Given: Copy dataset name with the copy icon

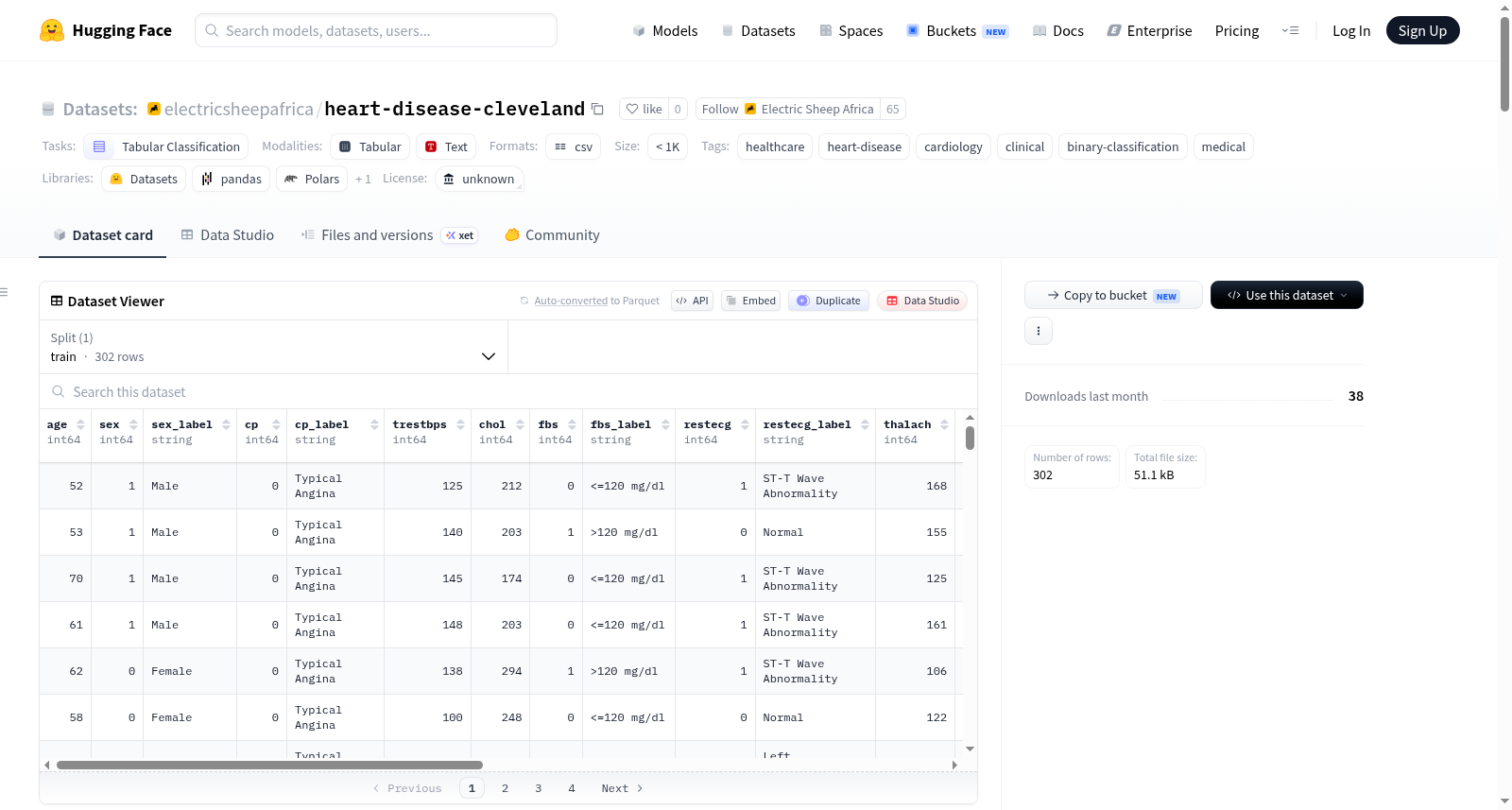Looking at the screenshot, I should 597,109.
